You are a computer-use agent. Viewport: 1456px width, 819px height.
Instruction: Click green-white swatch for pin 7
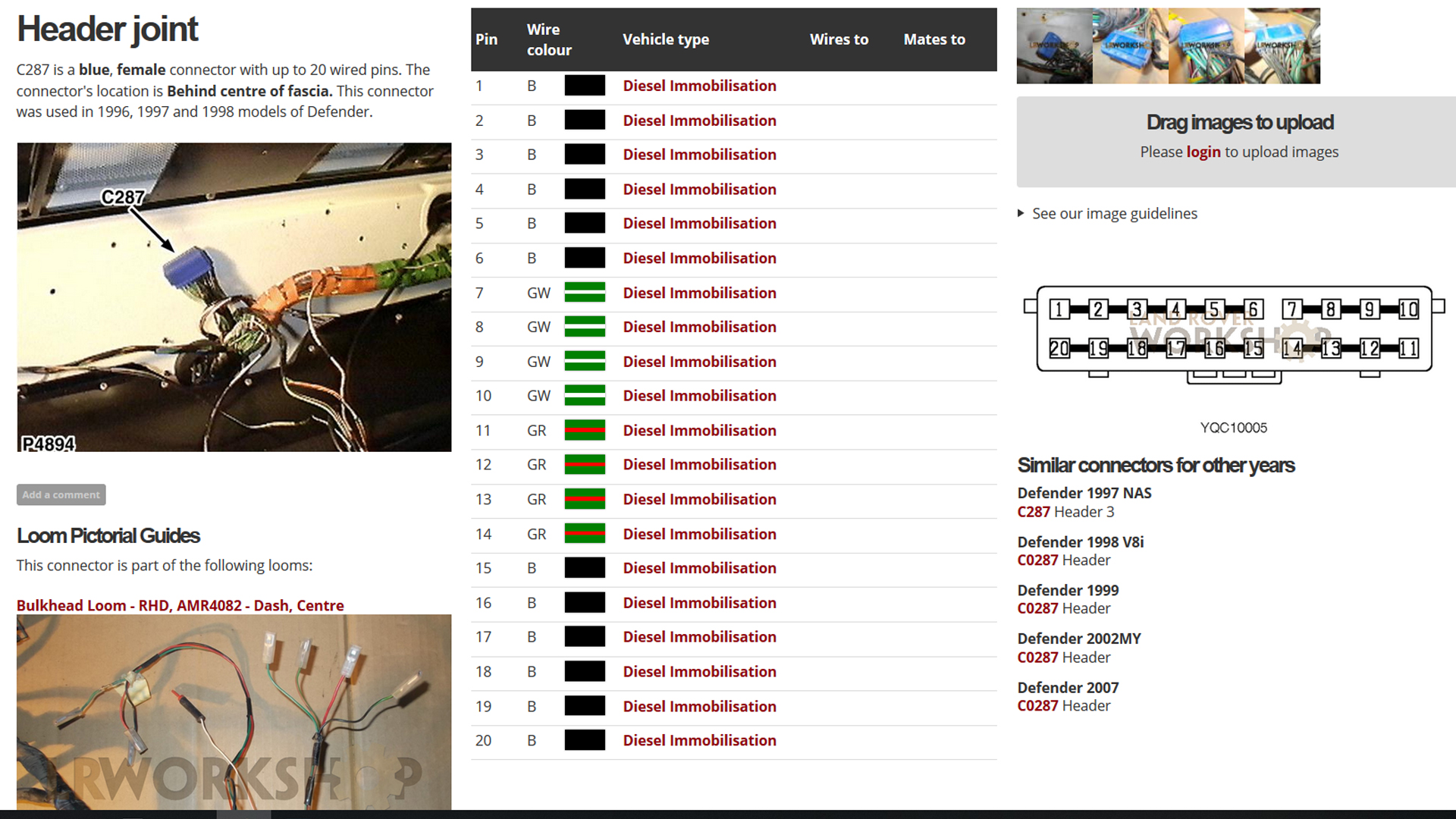tap(585, 293)
